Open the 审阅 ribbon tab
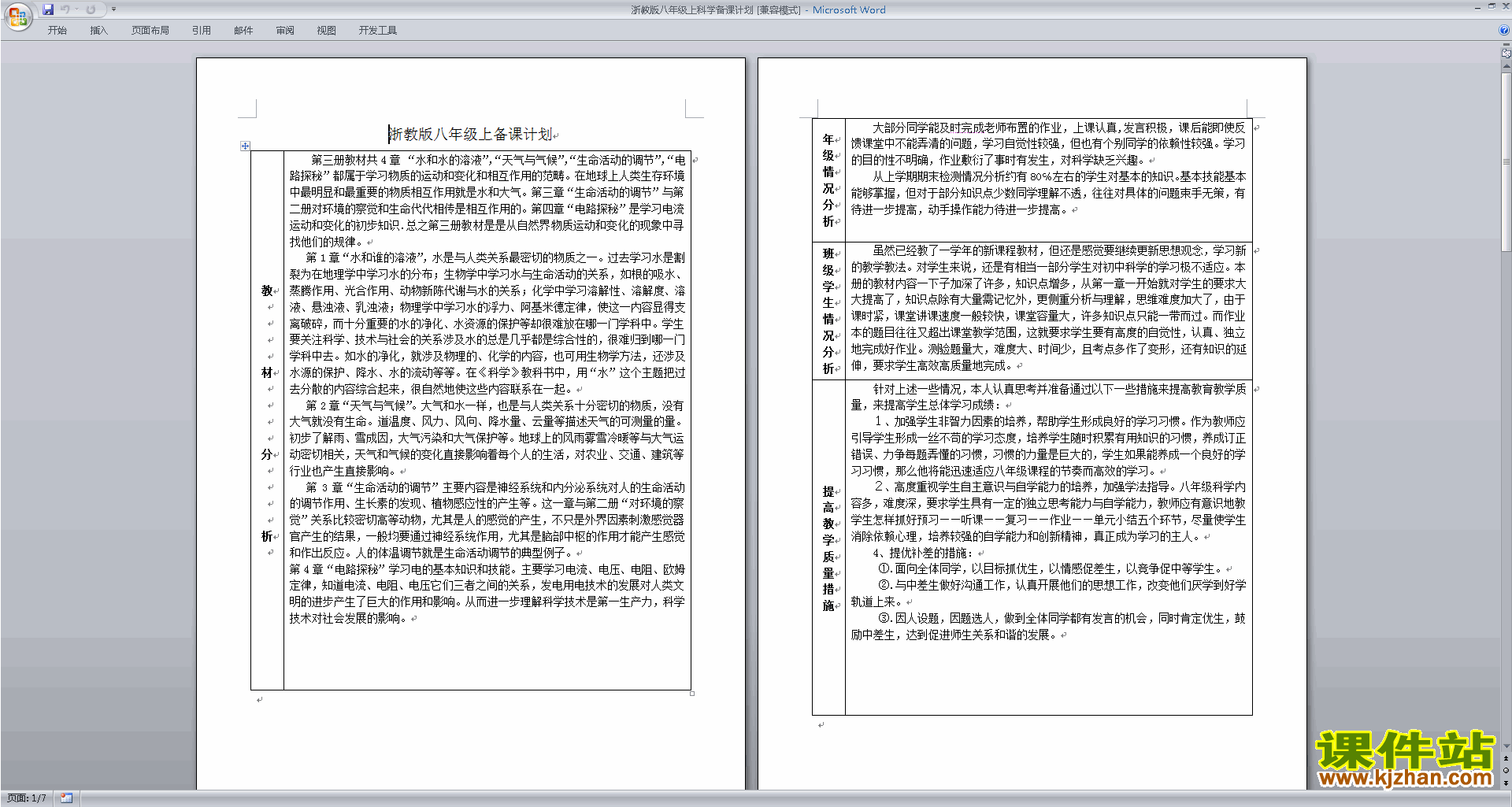Image resolution: width=1512 pixels, height=807 pixels. pyautogui.click(x=285, y=31)
